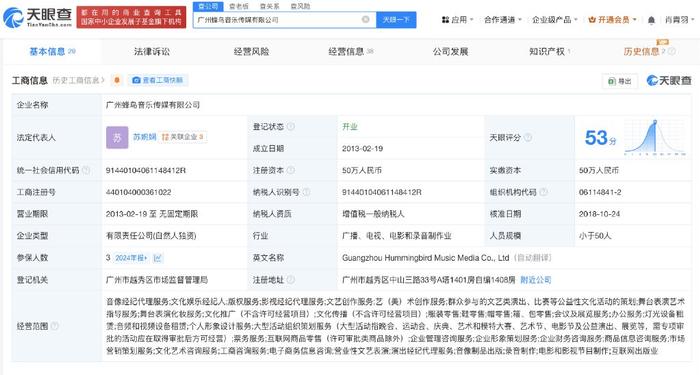
Task: Click the help icon next to 历史信息 tab
Action: (671, 51)
